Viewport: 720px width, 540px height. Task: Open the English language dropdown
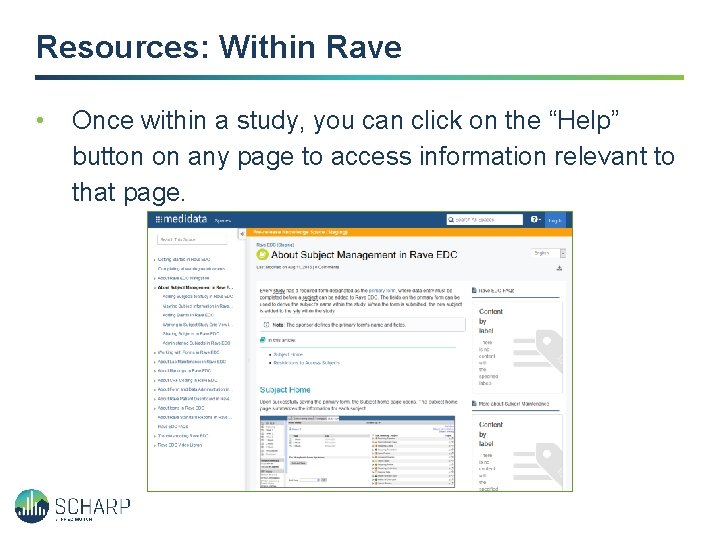(549, 253)
